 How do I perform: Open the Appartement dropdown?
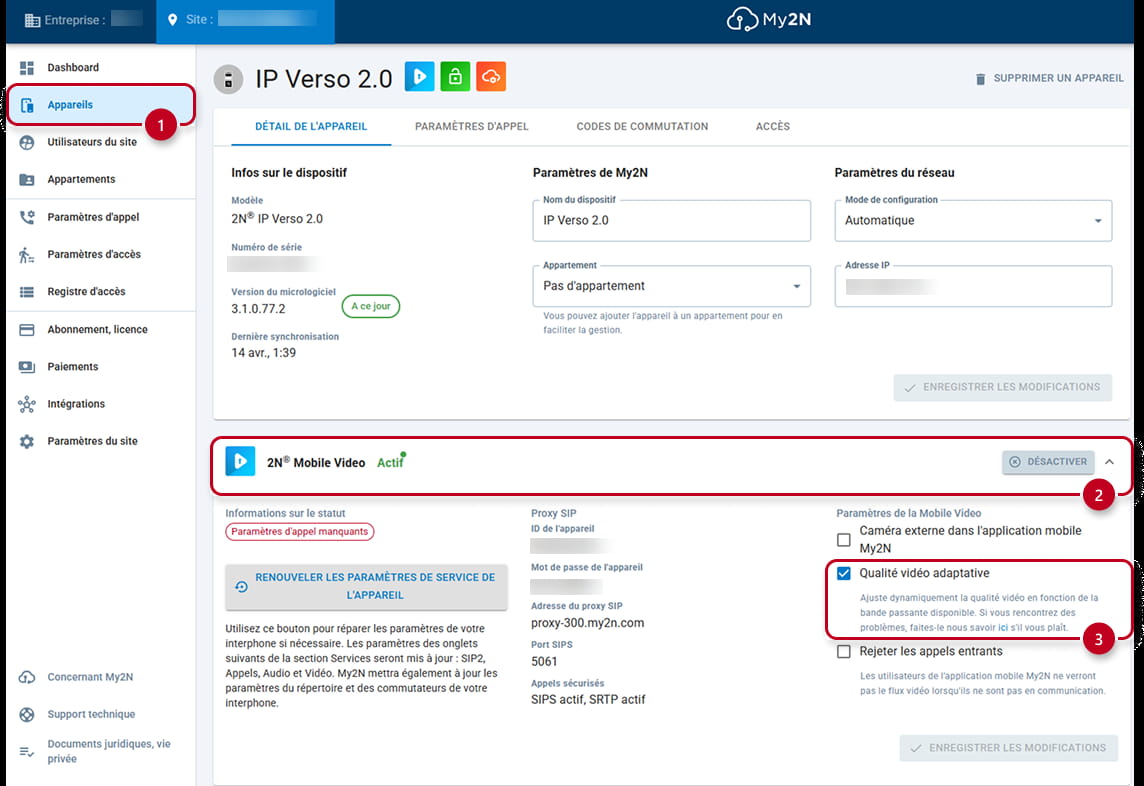672,286
